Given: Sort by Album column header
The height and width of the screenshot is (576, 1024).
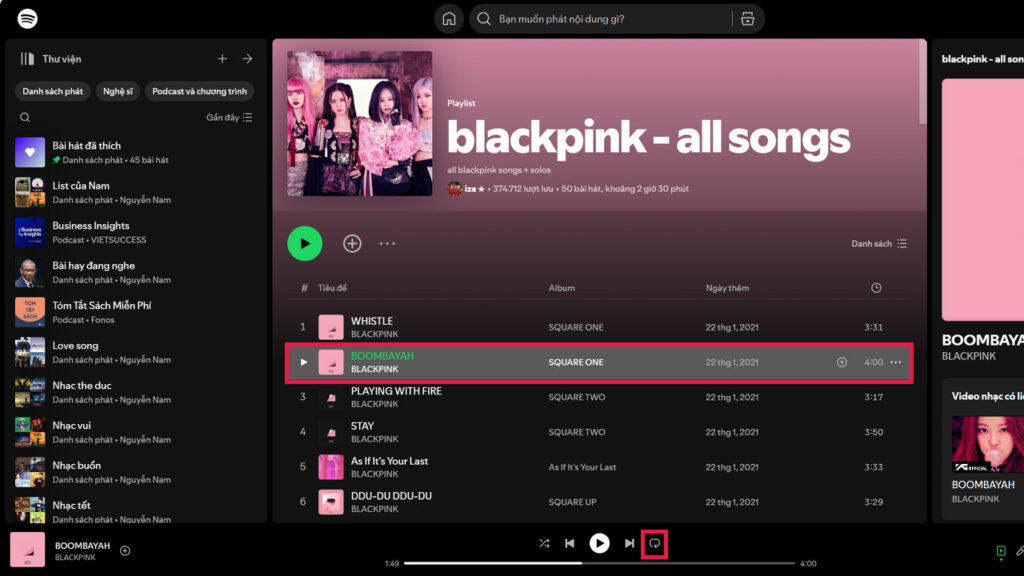Looking at the screenshot, I should click(x=562, y=288).
